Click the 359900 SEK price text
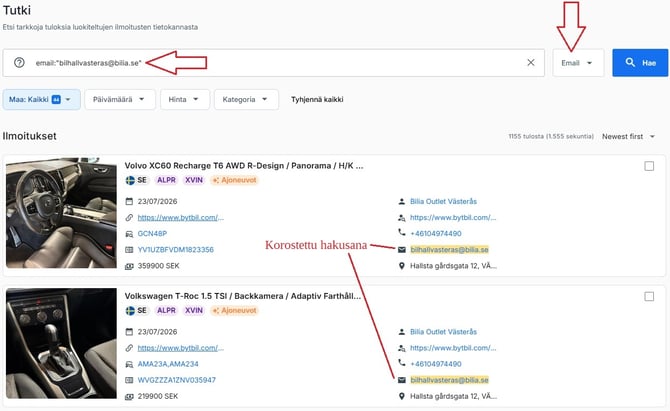670x411 pixels. [x=159, y=266]
